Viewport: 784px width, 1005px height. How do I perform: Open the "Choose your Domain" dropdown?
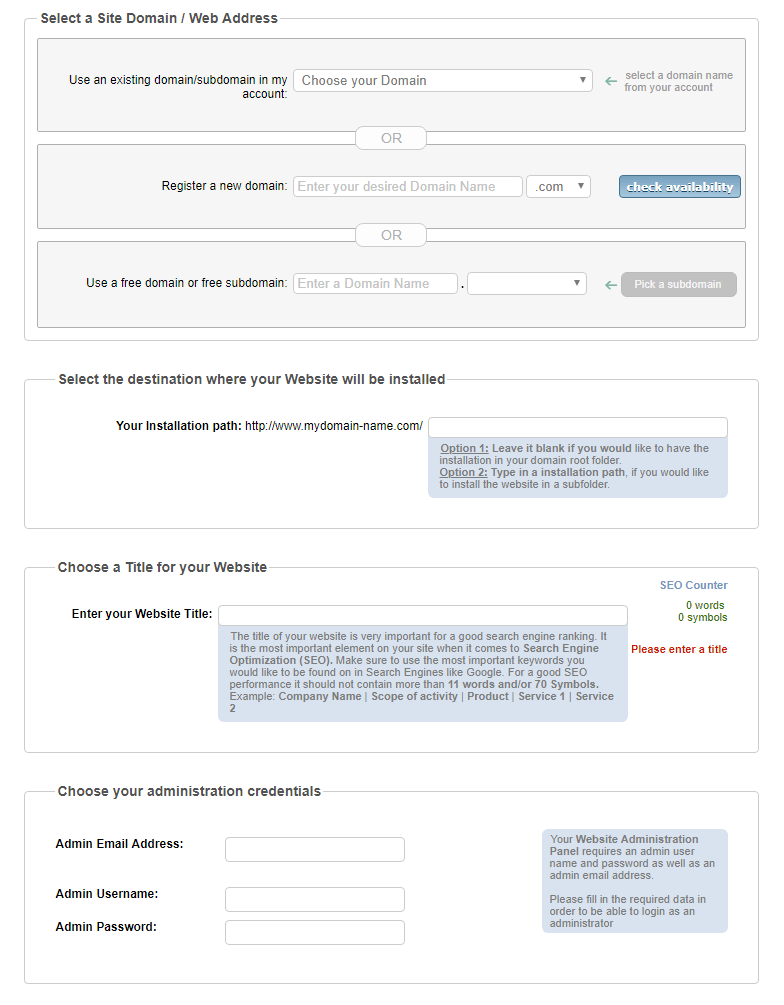442,81
